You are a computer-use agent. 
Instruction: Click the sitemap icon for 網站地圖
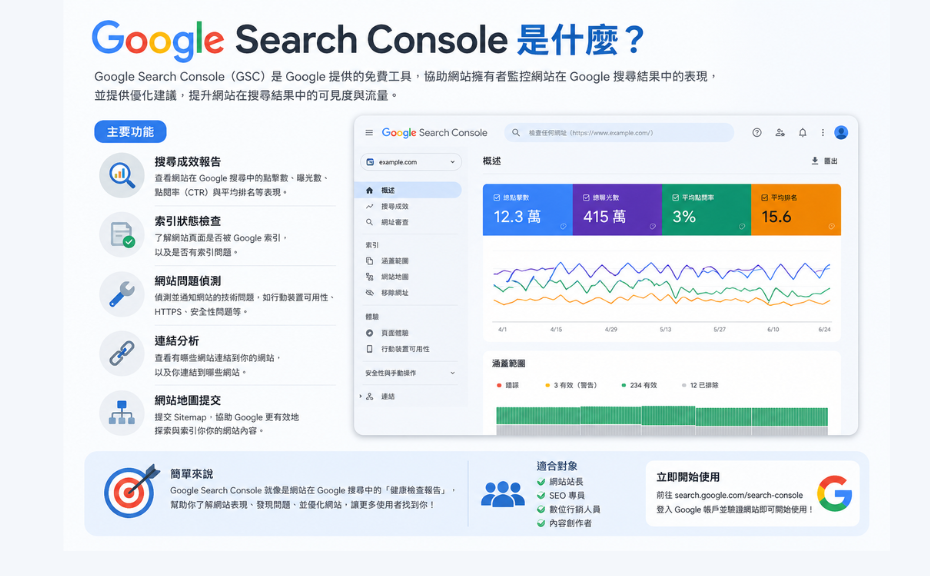[370, 276]
